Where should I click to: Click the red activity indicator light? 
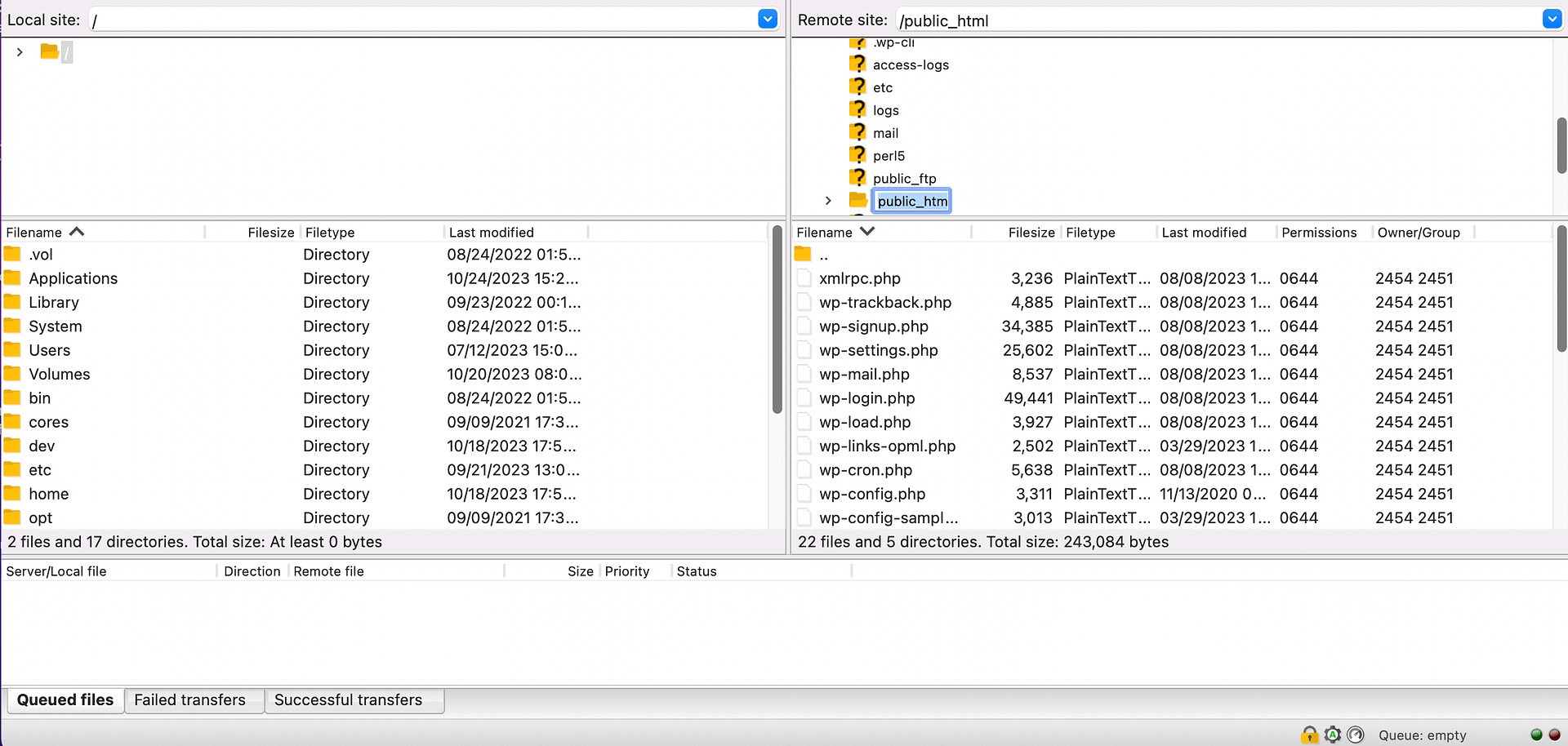click(1554, 735)
